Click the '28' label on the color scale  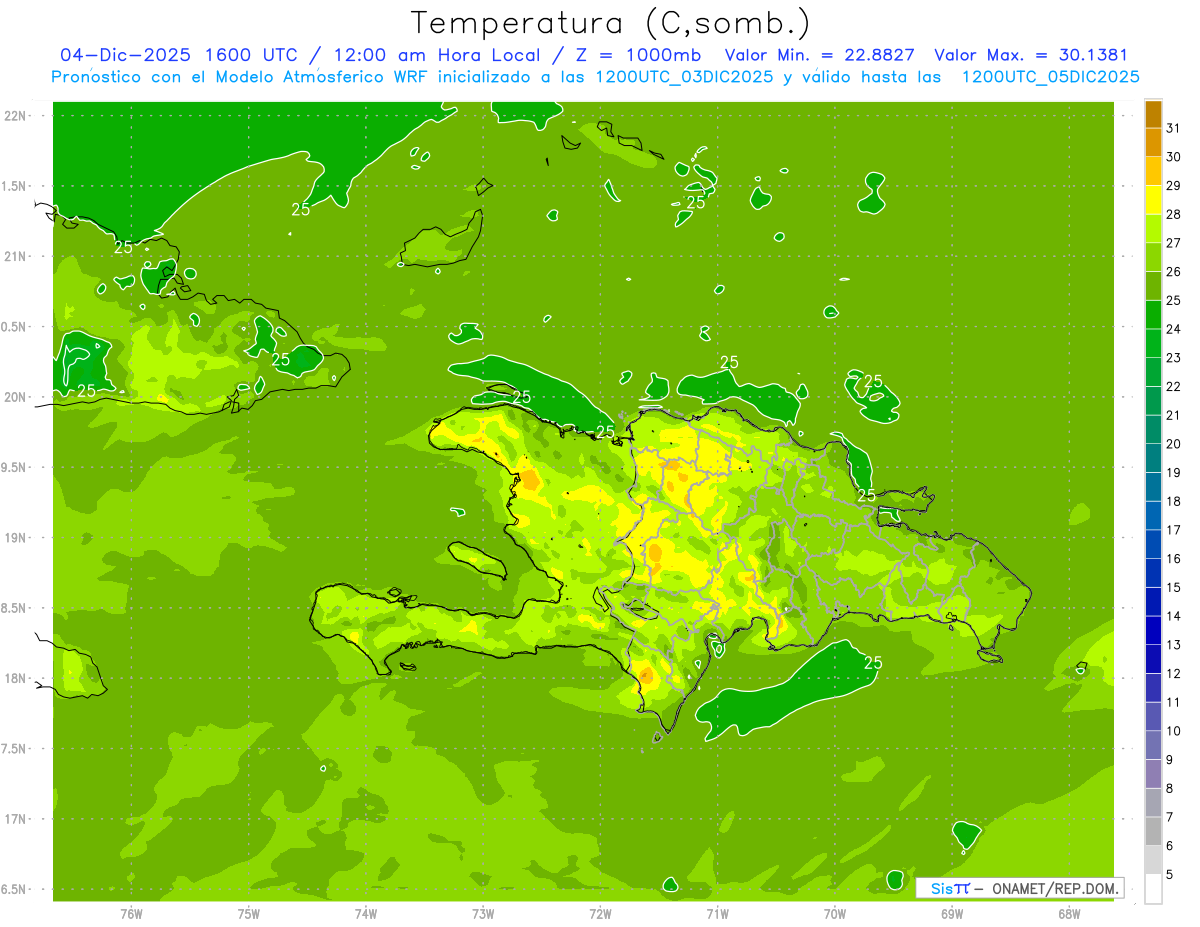(x=1173, y=214)
